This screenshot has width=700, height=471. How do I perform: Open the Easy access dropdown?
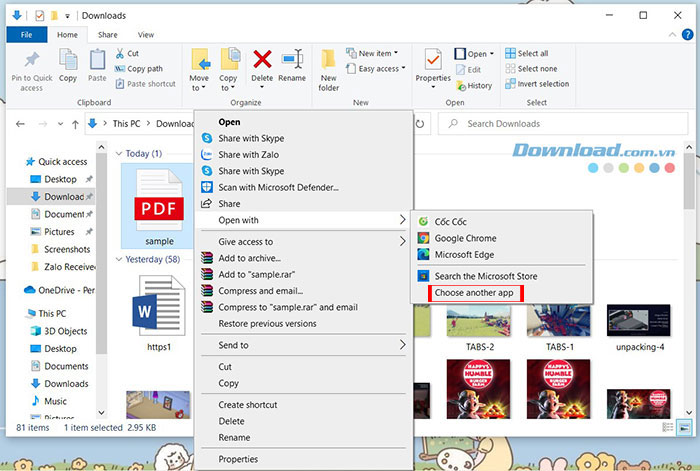click(x=378, y=68)
